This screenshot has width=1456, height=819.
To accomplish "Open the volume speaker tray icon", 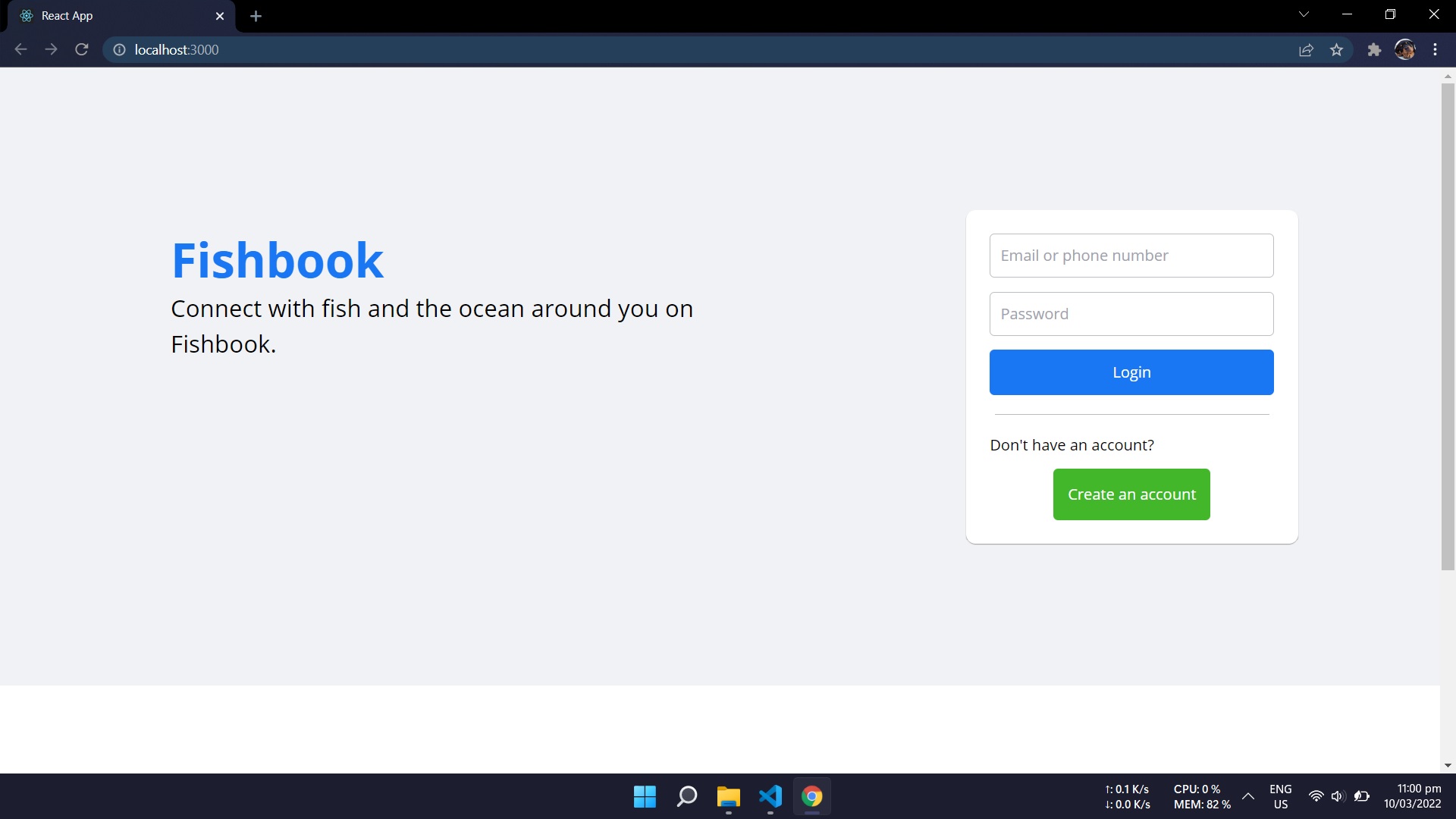I will [x=1338, y=796].
